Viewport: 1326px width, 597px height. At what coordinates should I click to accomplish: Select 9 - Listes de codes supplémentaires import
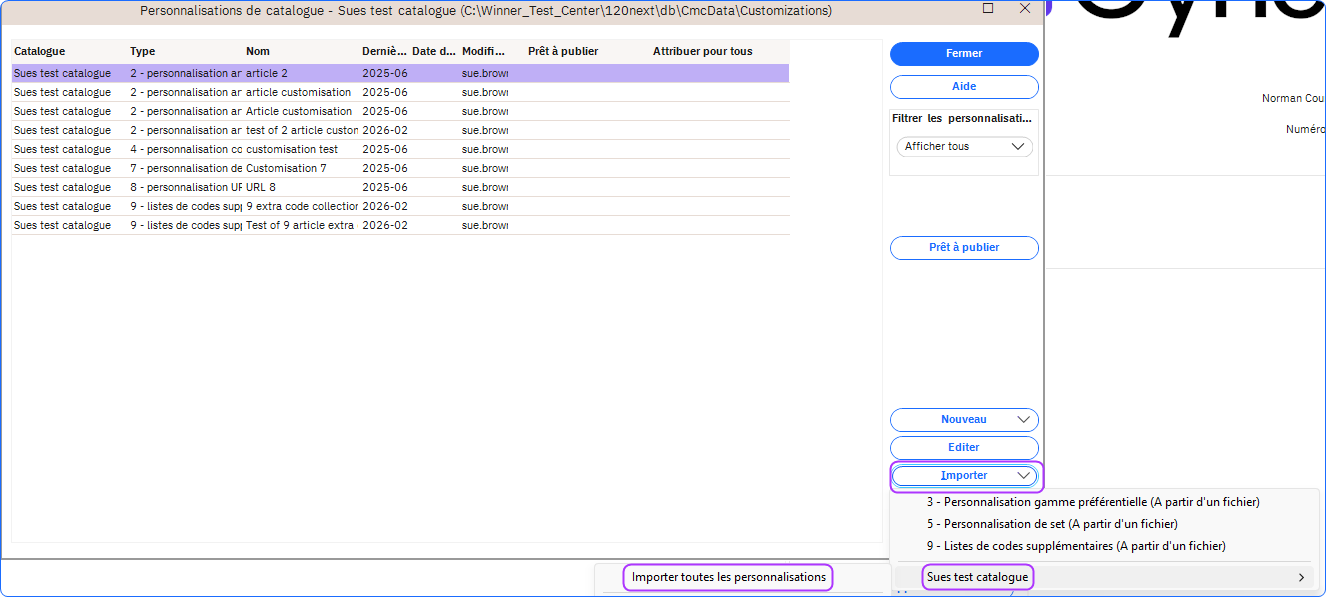(1075, 546)
